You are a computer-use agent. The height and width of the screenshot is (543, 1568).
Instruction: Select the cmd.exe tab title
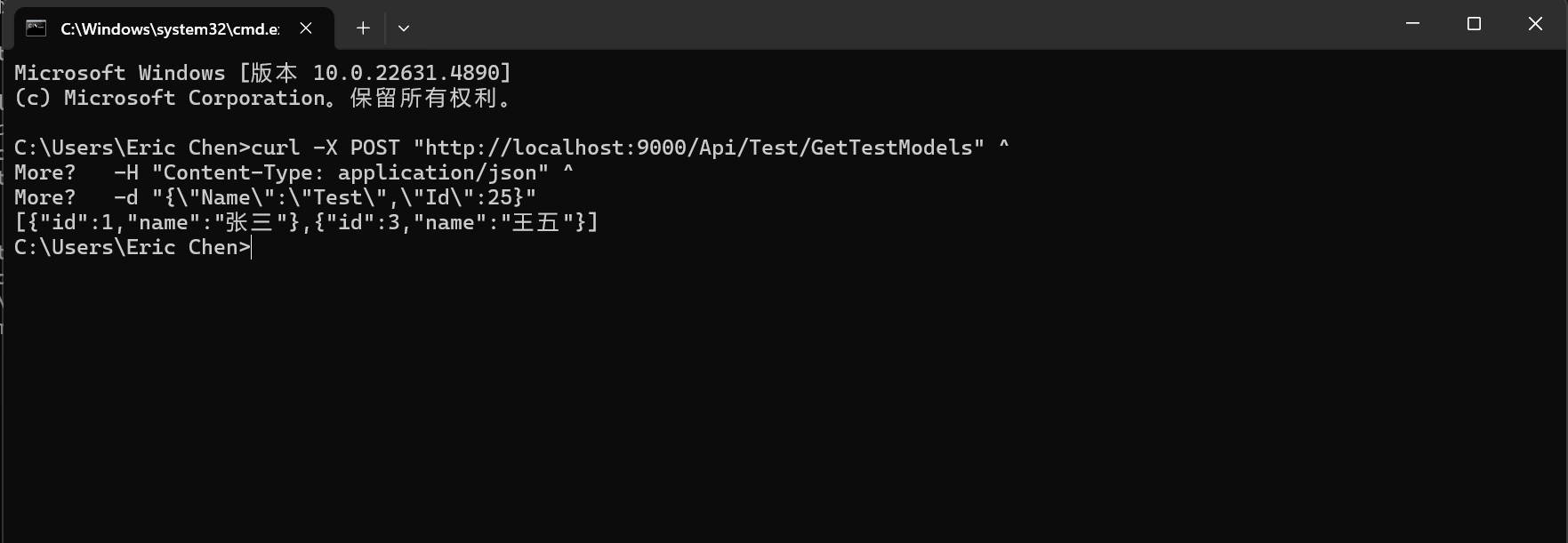[169, 28]
